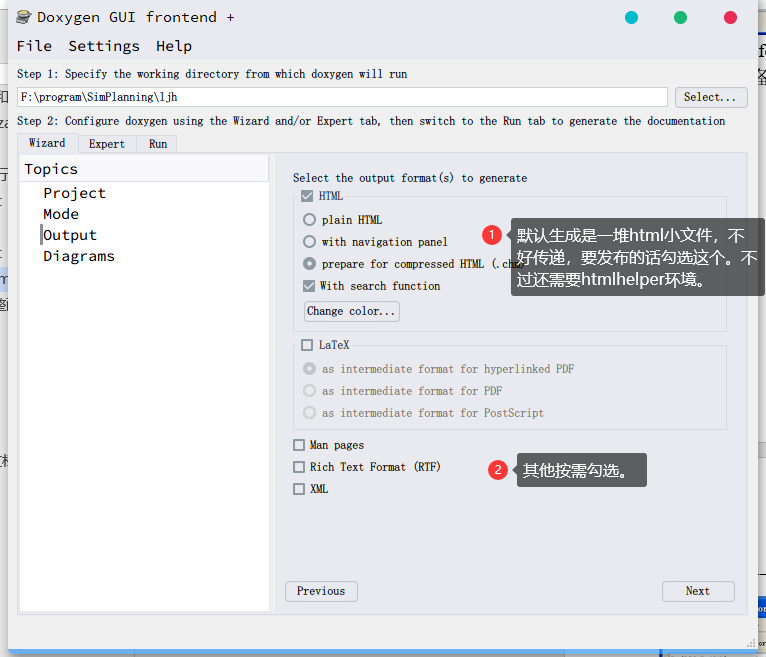Uncheck the HTML output checkbox
Screen dimensions: 766x657
pyautogui.click(x=307, y=196)
